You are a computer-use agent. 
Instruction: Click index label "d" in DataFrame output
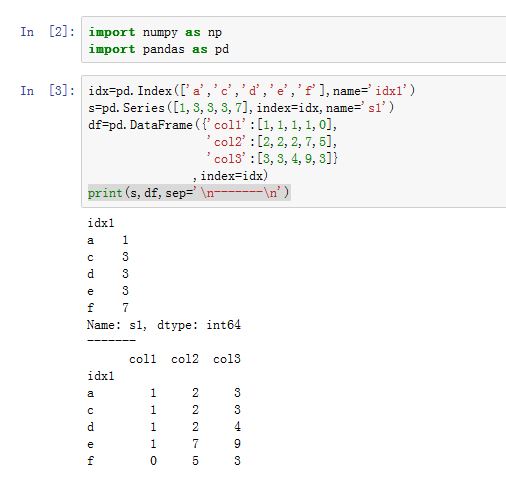coord(91,427)
